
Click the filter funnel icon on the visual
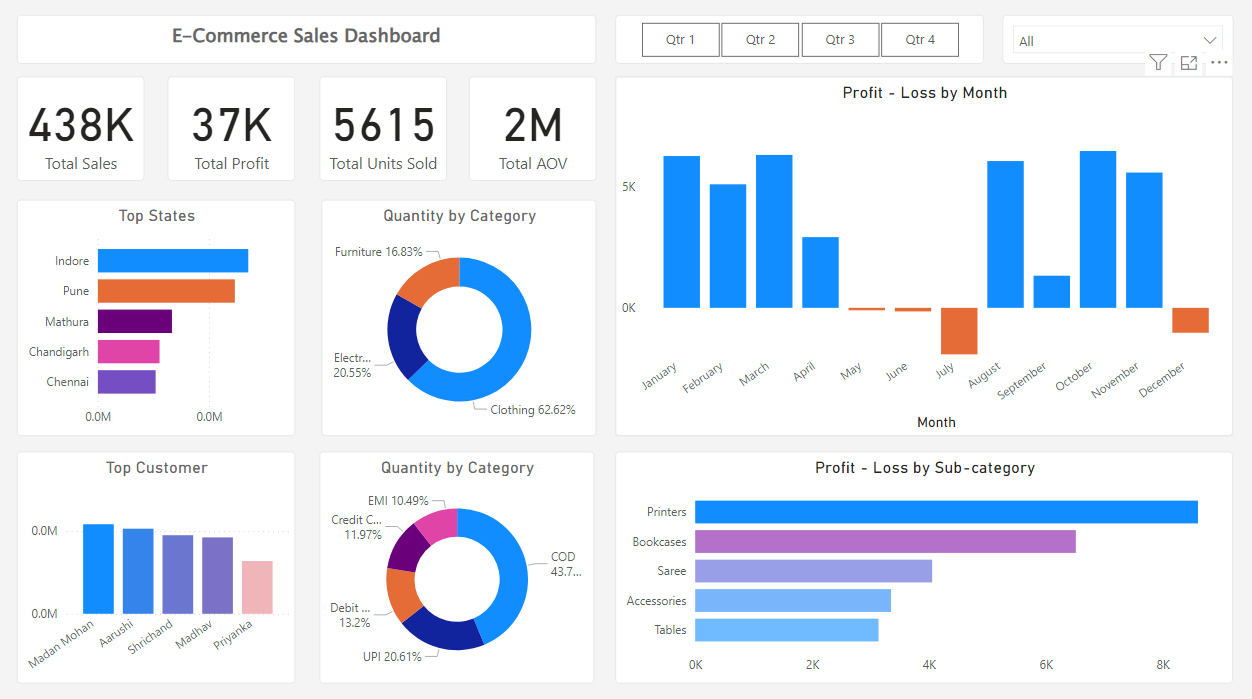1157,63
